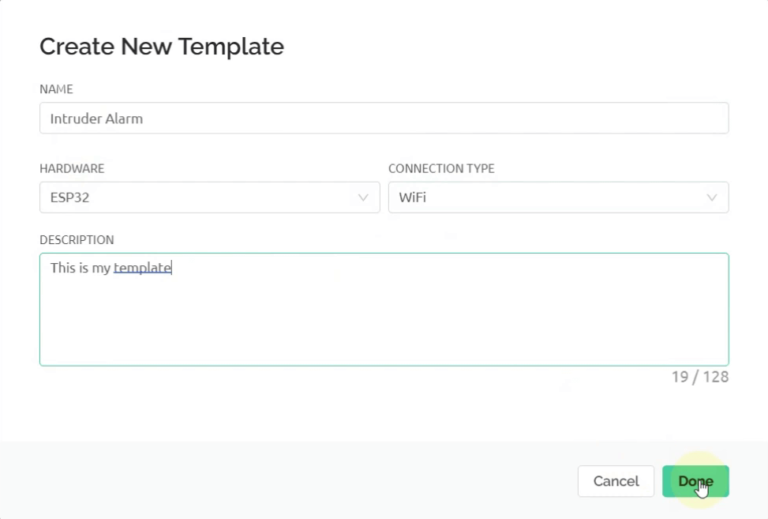Click the "Create New Template" heading
Screen dimensions: 768x519
(x=161, y=46)
